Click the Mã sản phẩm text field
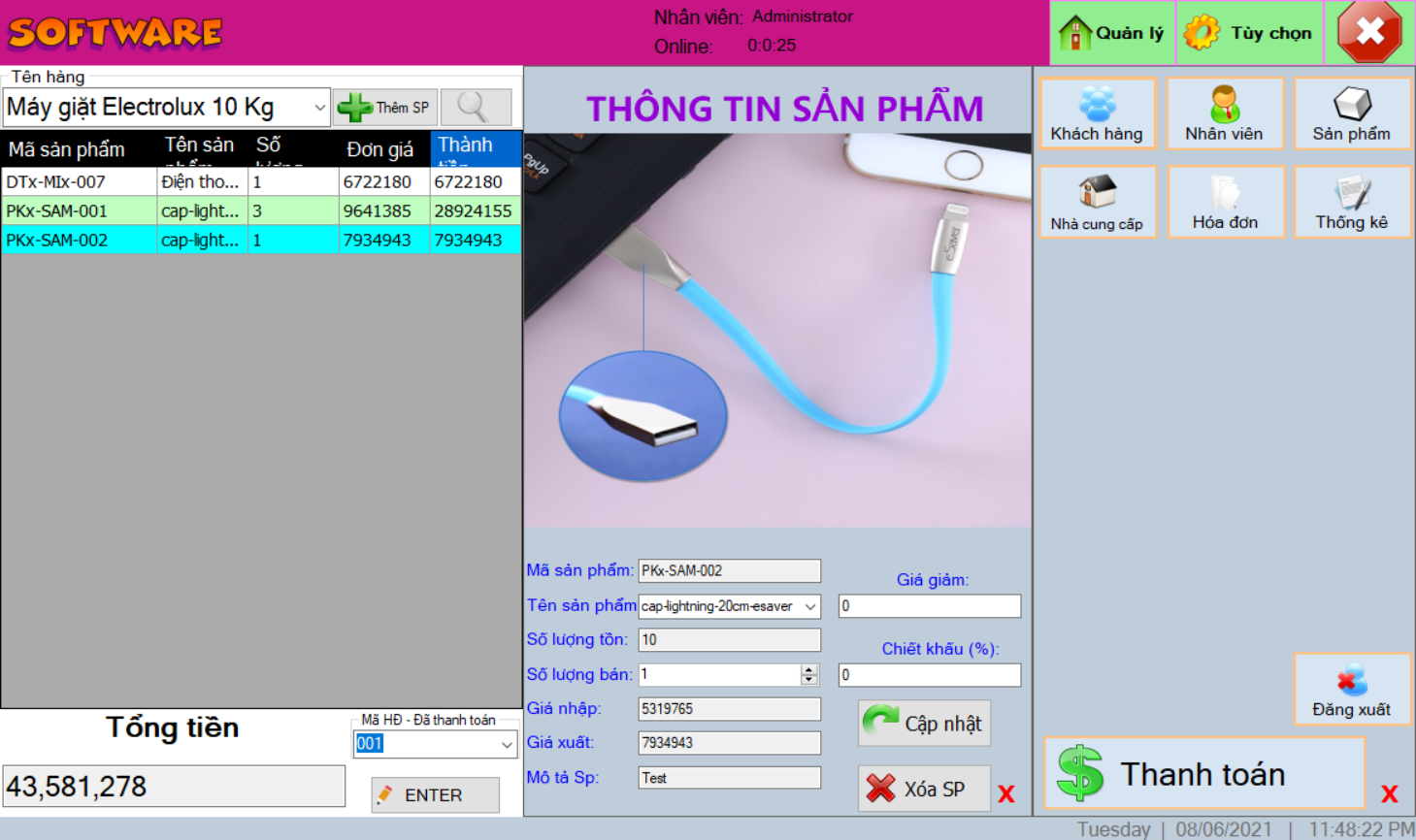 coord(730,571)
